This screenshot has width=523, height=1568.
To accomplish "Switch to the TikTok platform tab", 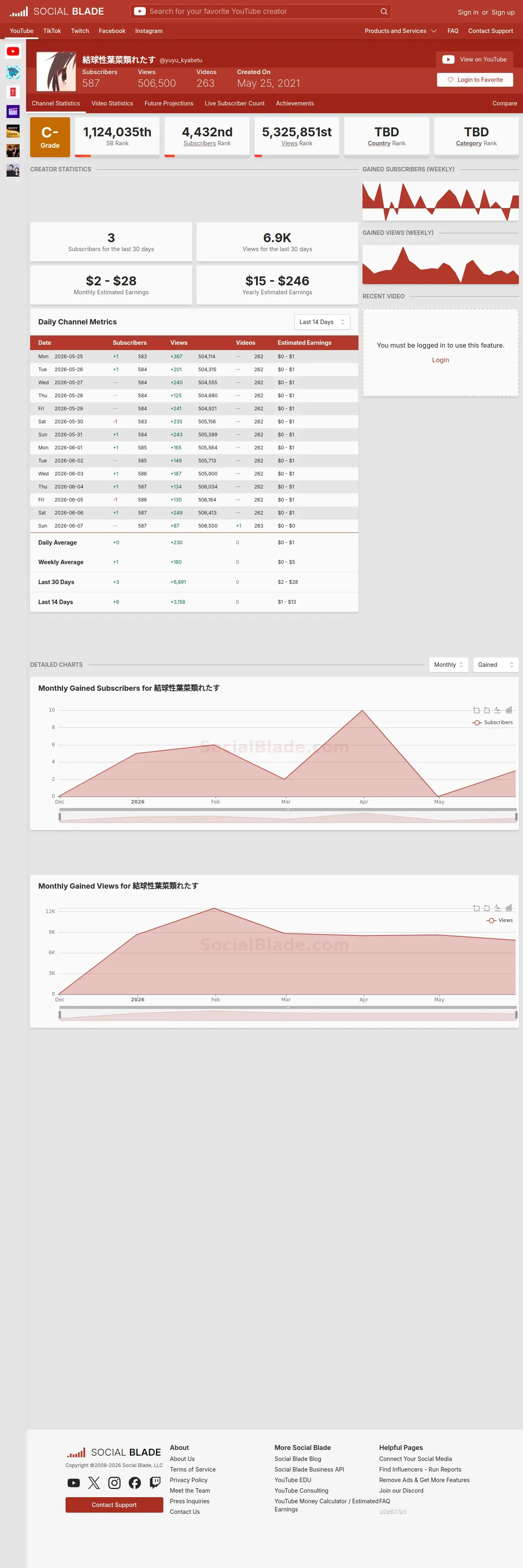I will pyautogui.click(x=52, y=31).
